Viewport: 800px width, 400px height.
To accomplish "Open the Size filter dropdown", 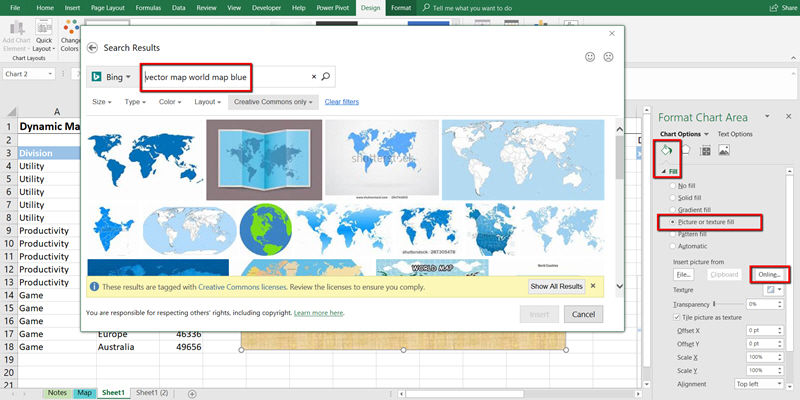I will (x=101, y=102).
